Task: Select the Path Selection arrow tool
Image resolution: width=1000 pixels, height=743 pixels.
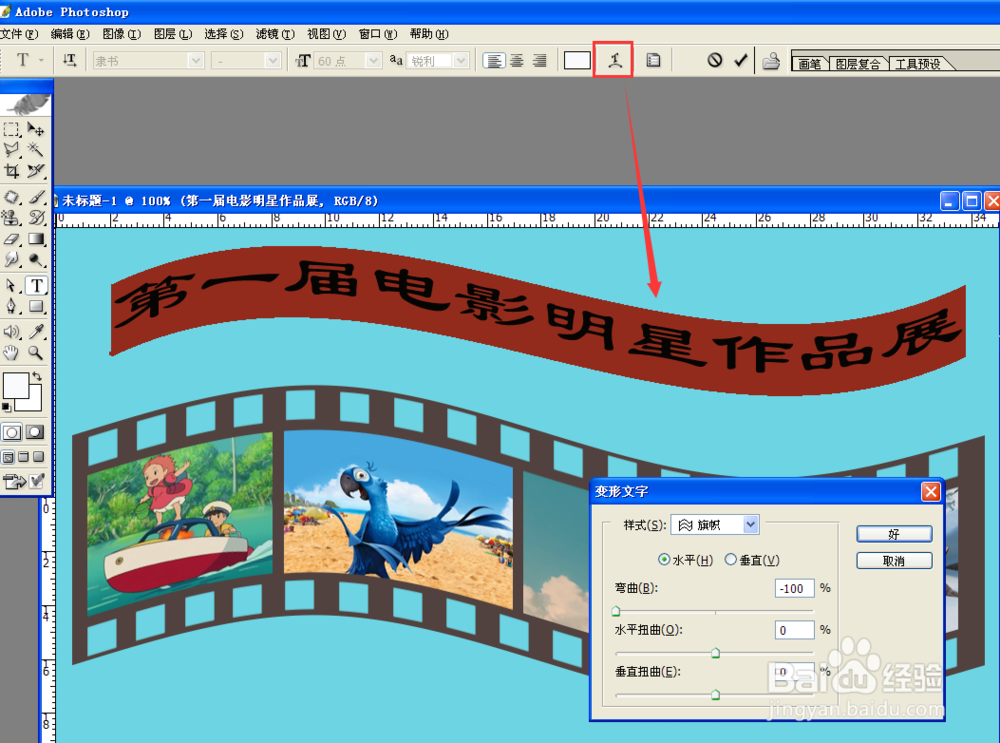Action: pos(11,286)
